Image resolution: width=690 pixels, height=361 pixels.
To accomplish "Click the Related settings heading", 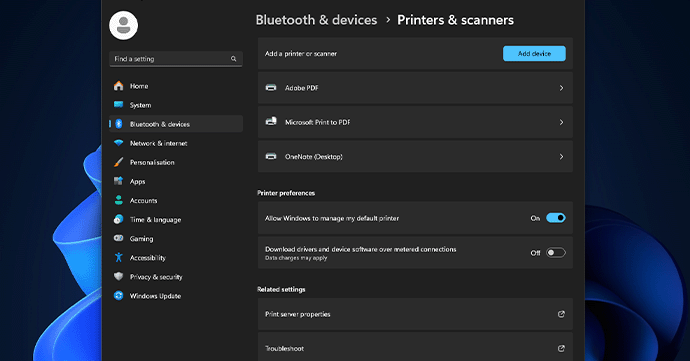I will click(x=281, y=289).
